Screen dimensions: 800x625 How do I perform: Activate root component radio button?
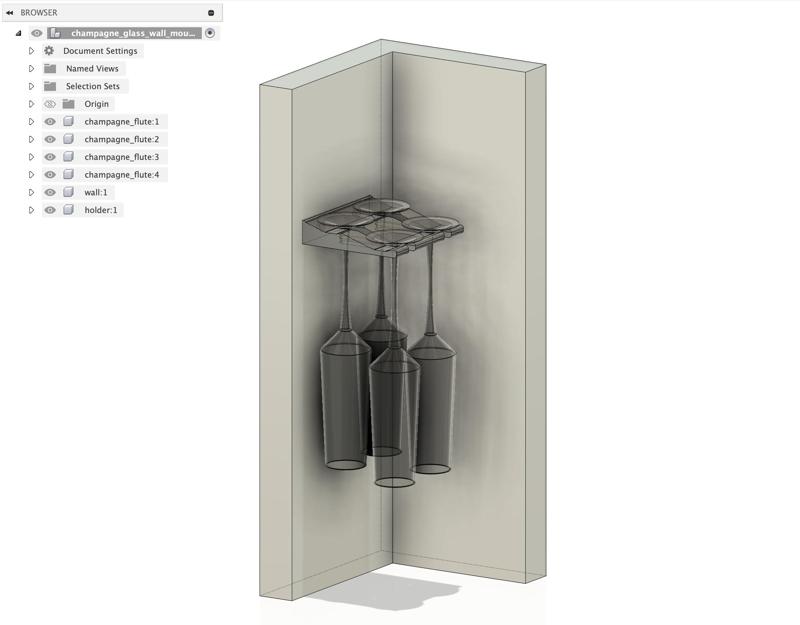210,33
